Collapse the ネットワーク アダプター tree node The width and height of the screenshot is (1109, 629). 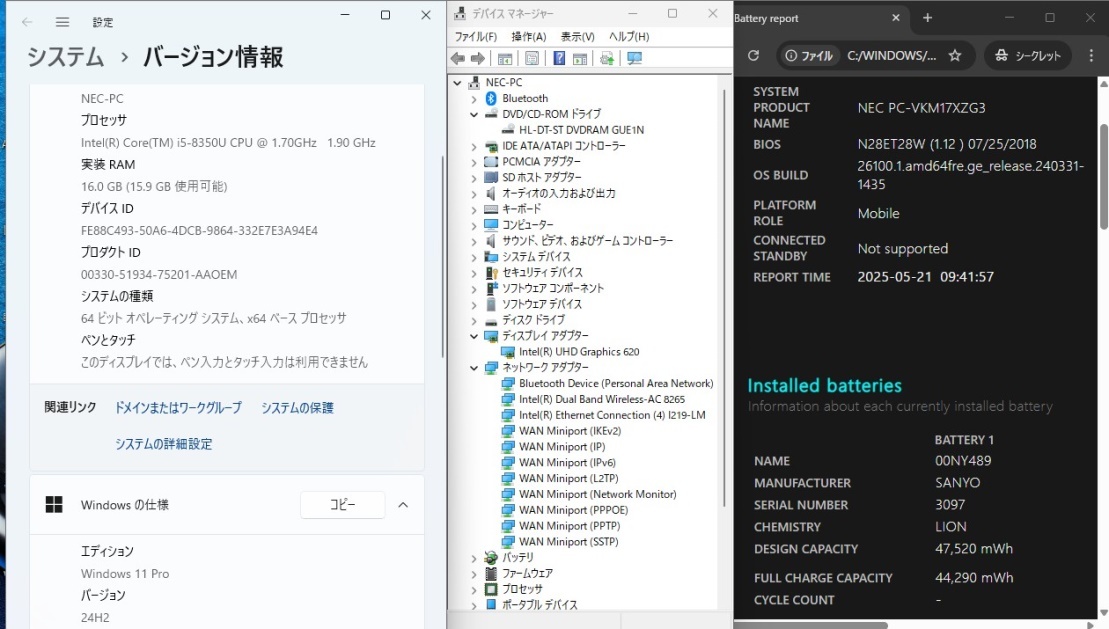(474, 368)
